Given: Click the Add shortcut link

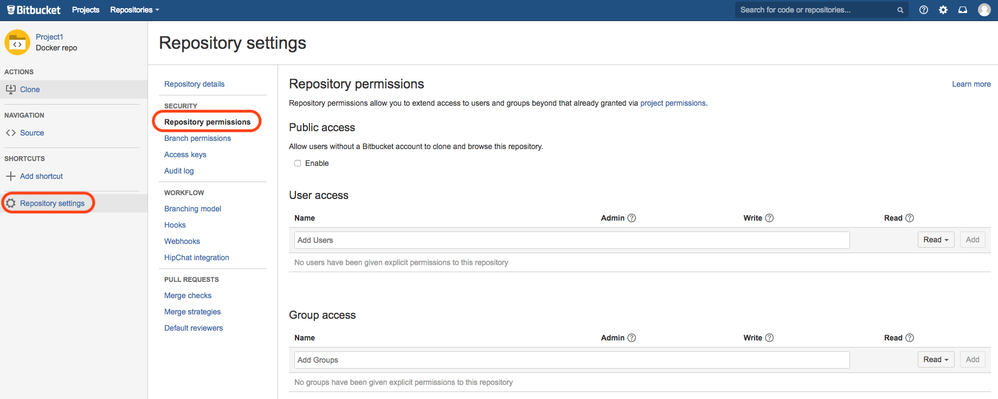Looking at the screenshot, I should 41,176.
